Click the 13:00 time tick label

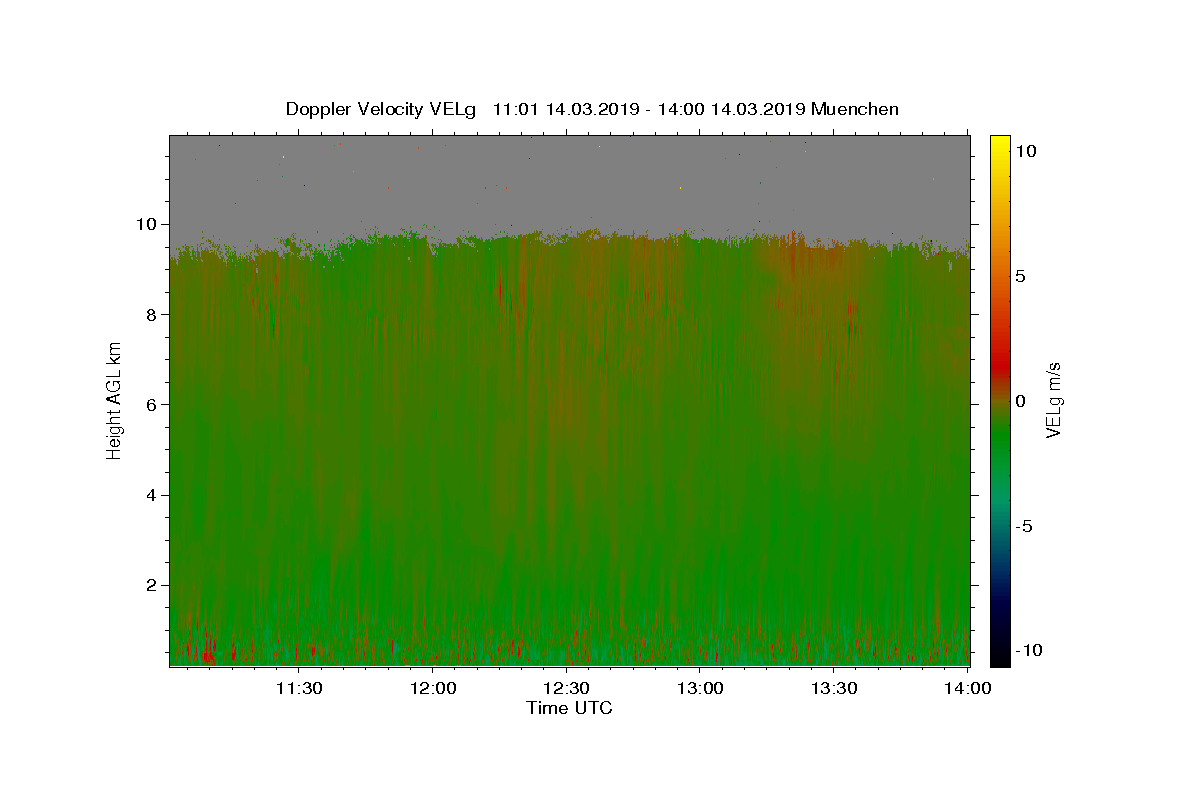[x=701, y=688]
